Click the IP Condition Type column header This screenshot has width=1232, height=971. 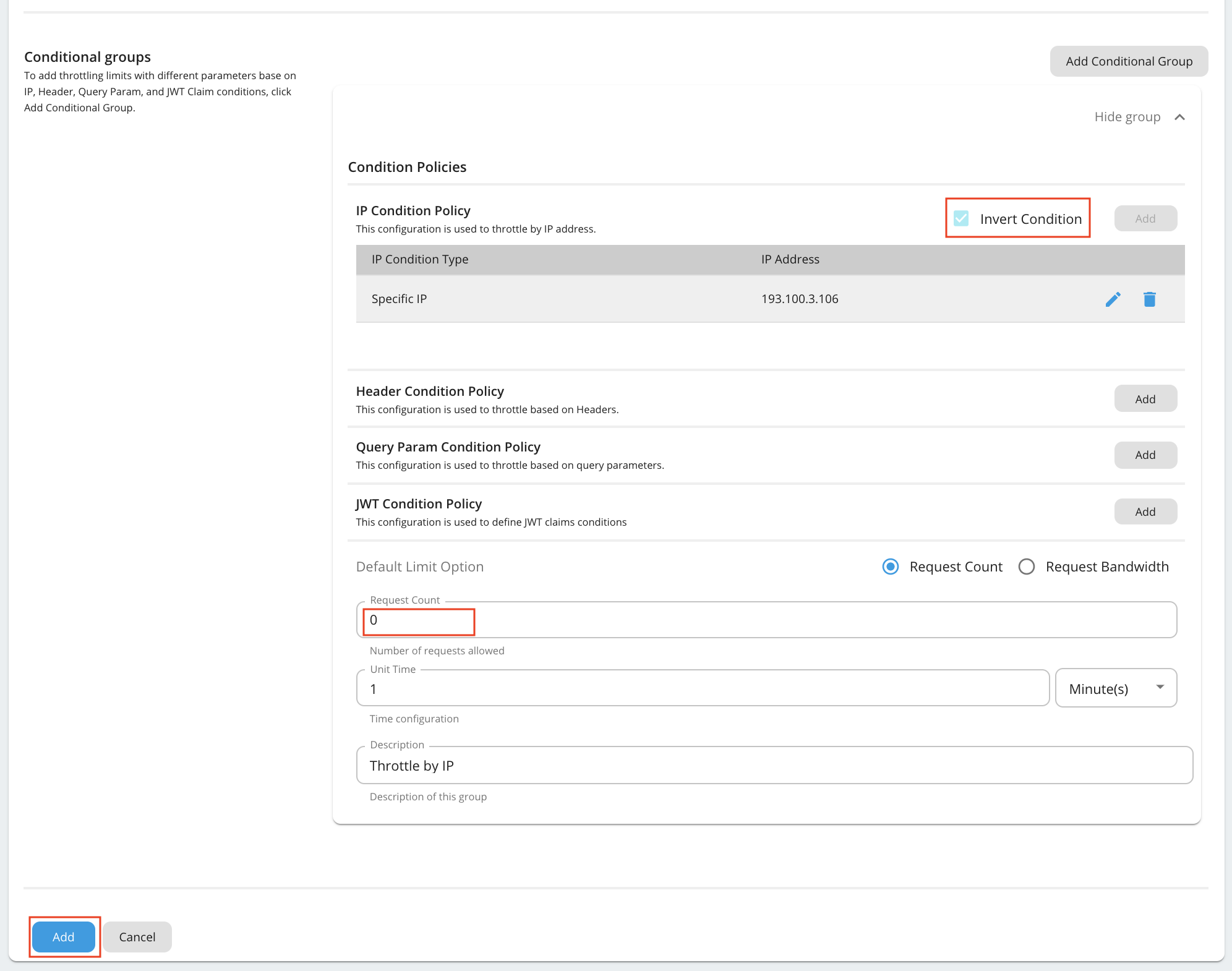pos(419,259)
